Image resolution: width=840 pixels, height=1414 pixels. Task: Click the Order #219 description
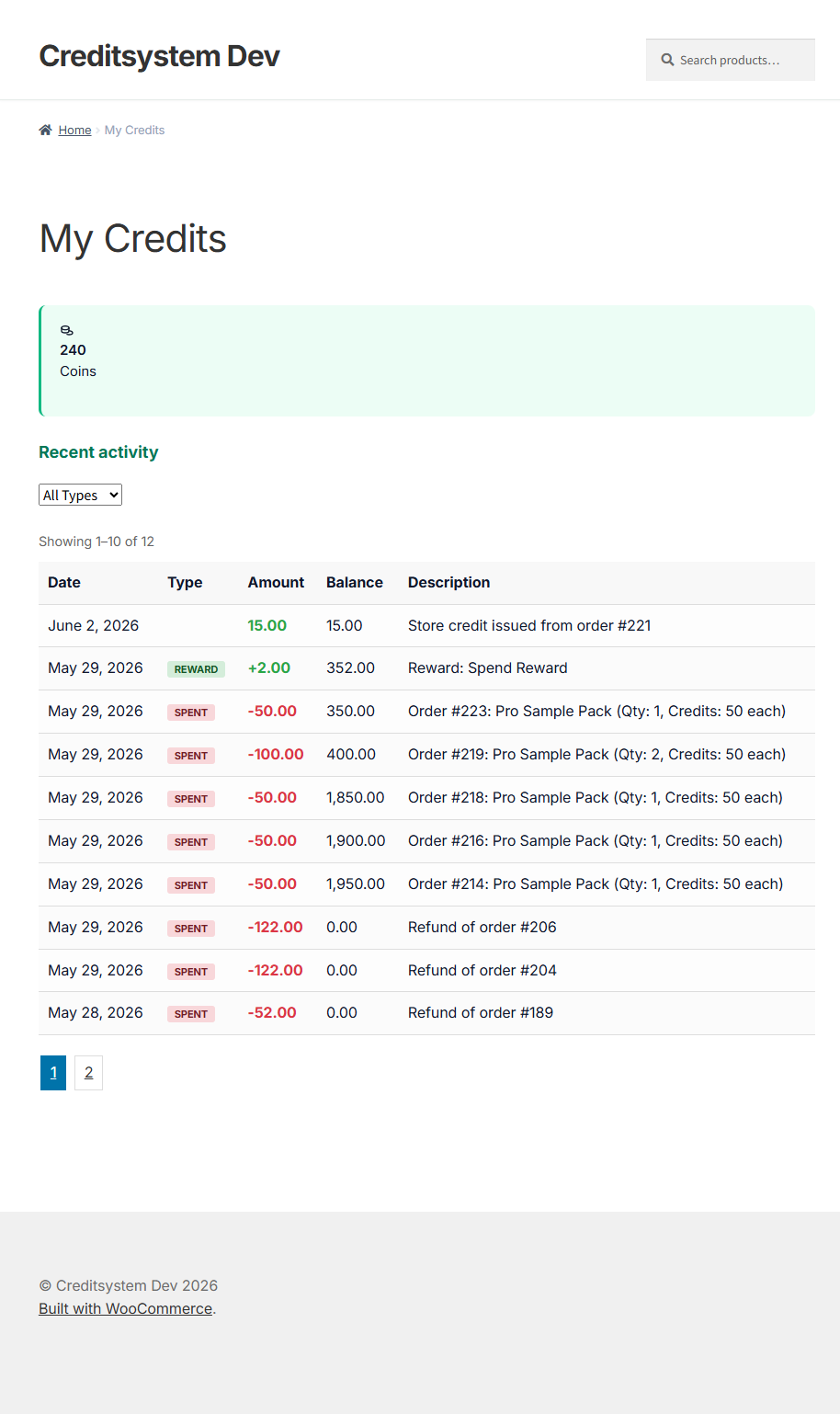click(596, 754)
